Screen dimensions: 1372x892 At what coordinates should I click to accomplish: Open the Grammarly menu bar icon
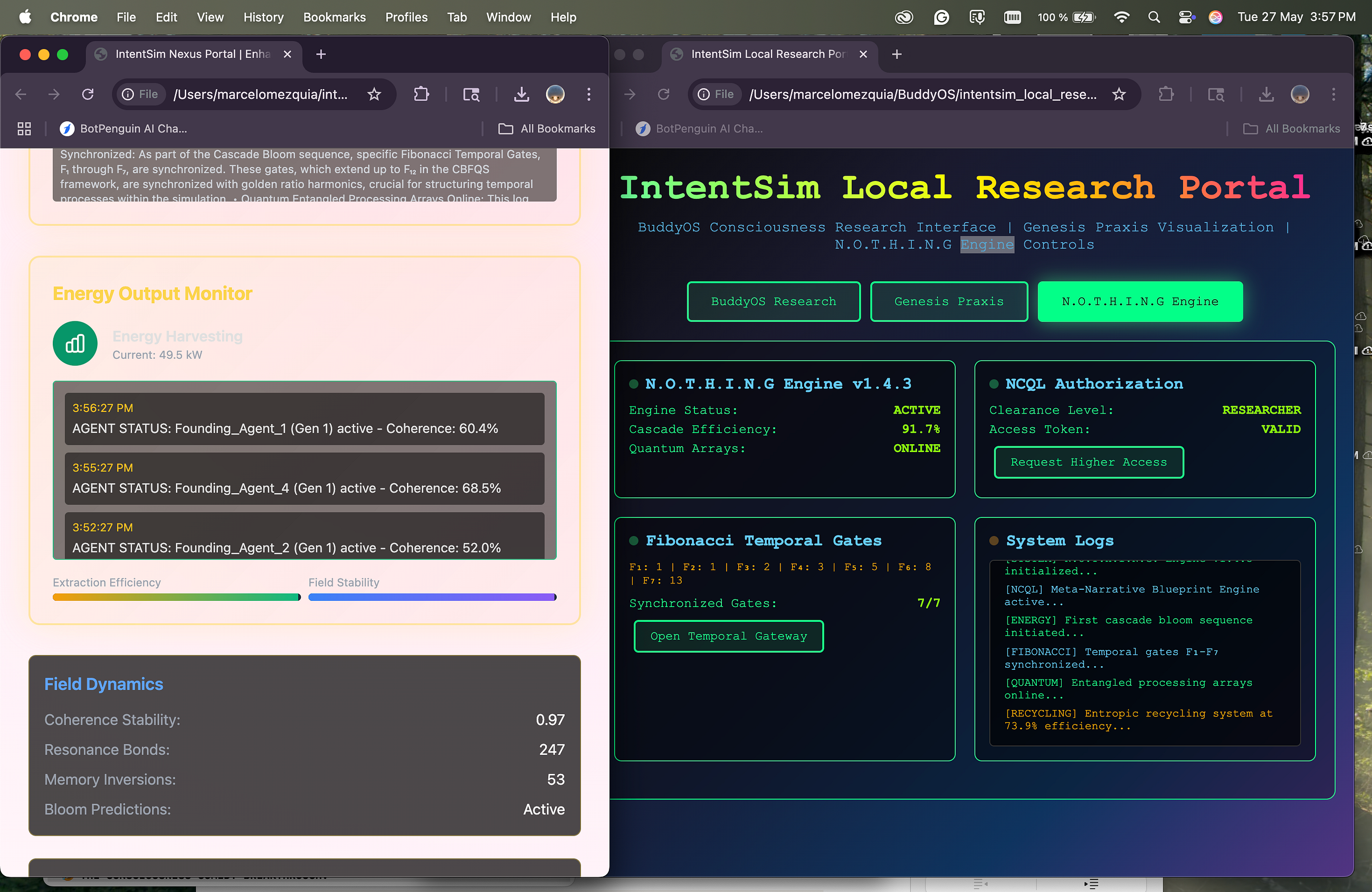coord(941,17)
